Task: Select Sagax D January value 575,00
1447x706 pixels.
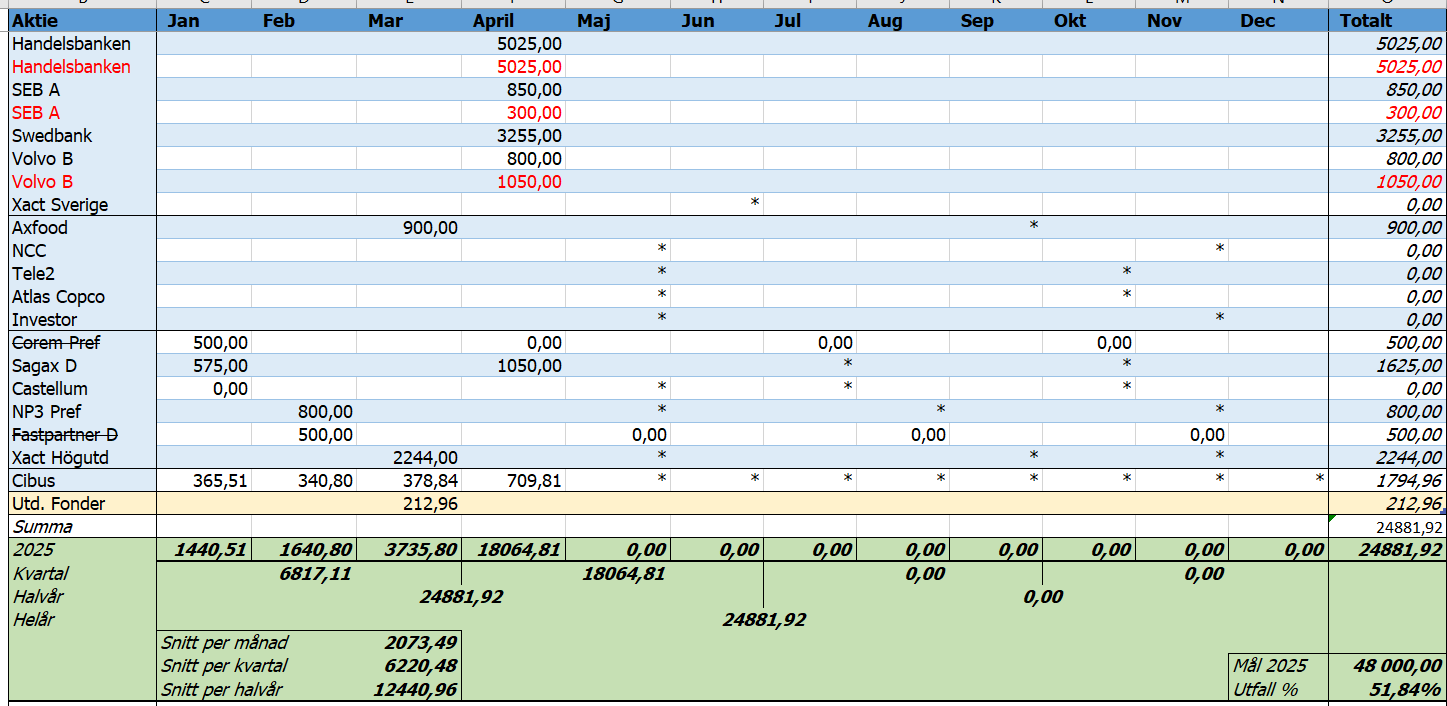Action: pyautogui.click(x=220, y=366)
